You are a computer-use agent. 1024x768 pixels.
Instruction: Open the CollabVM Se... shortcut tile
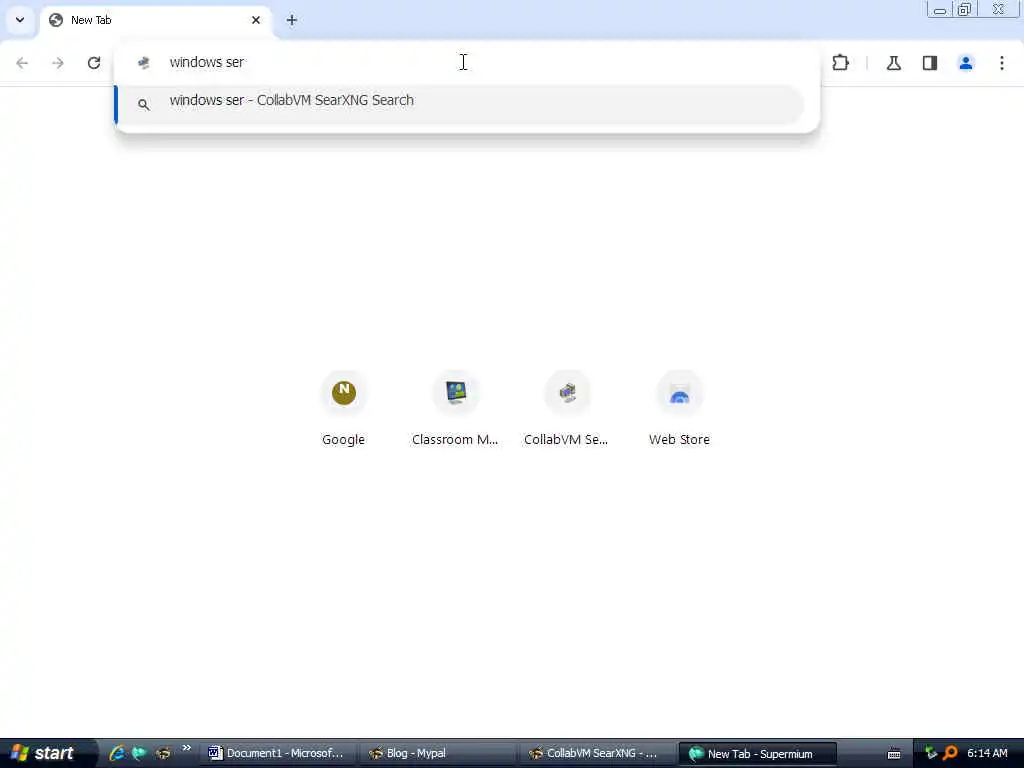tap(567, 409)
